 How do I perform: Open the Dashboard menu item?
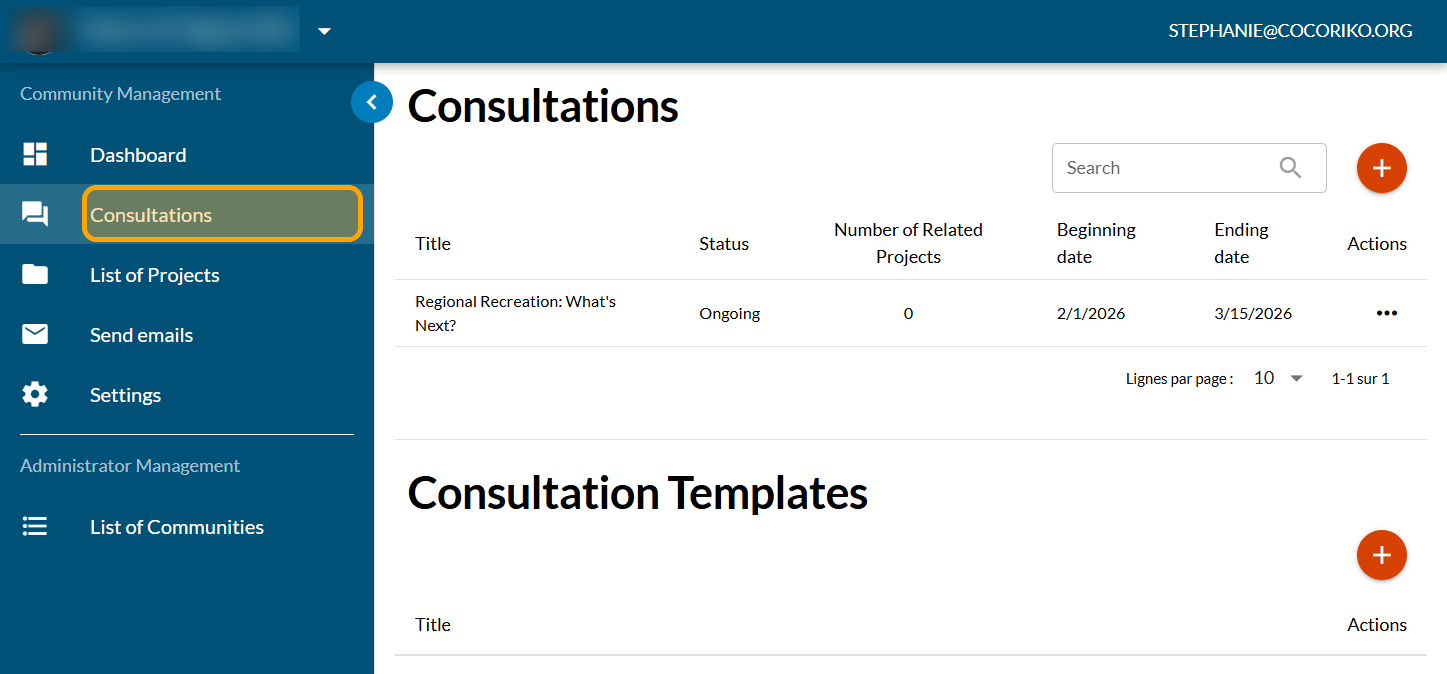pos(138,155)
